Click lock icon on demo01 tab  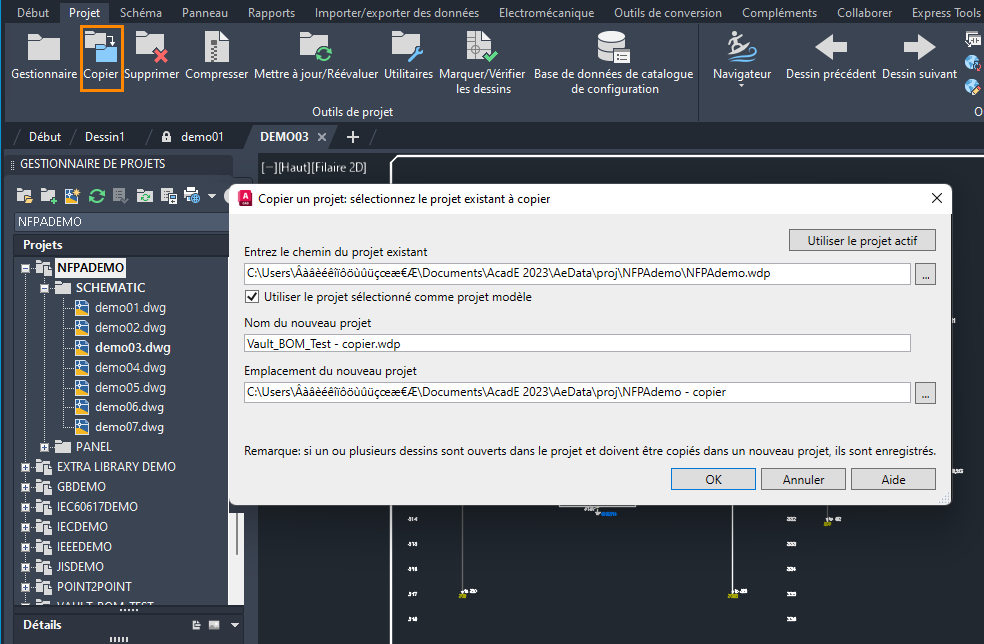coord(166,137)
